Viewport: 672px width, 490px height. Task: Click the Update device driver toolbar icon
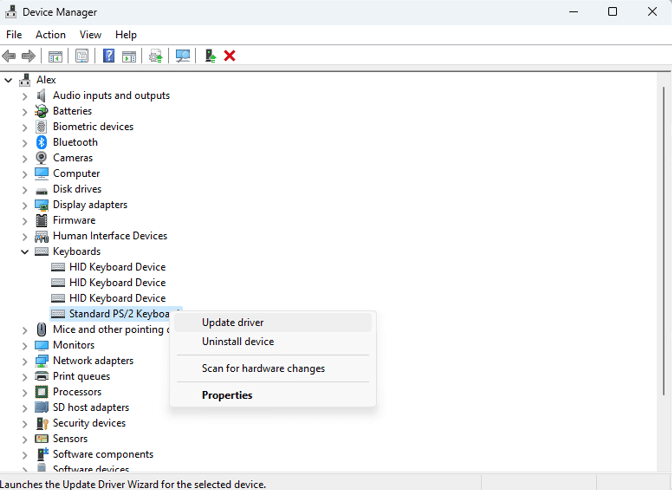pos(209,56)
